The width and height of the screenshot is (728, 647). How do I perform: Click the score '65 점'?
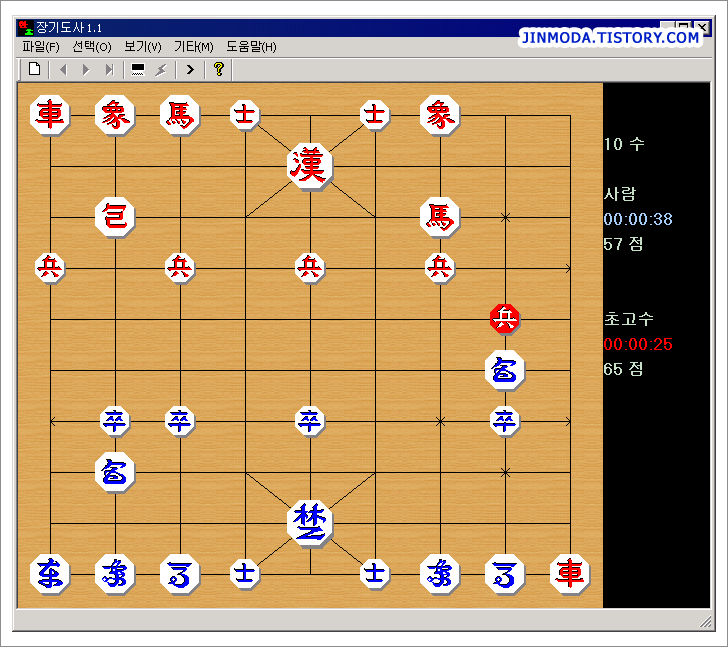(x=624, y=369)
